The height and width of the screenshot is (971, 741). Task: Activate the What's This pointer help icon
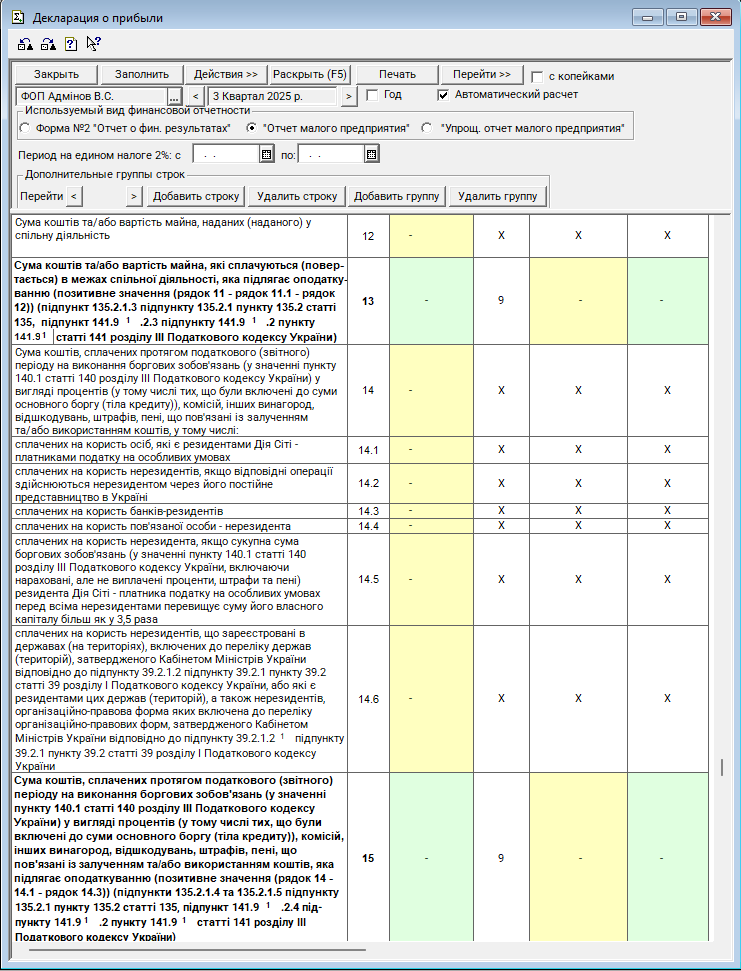point(93,44)
